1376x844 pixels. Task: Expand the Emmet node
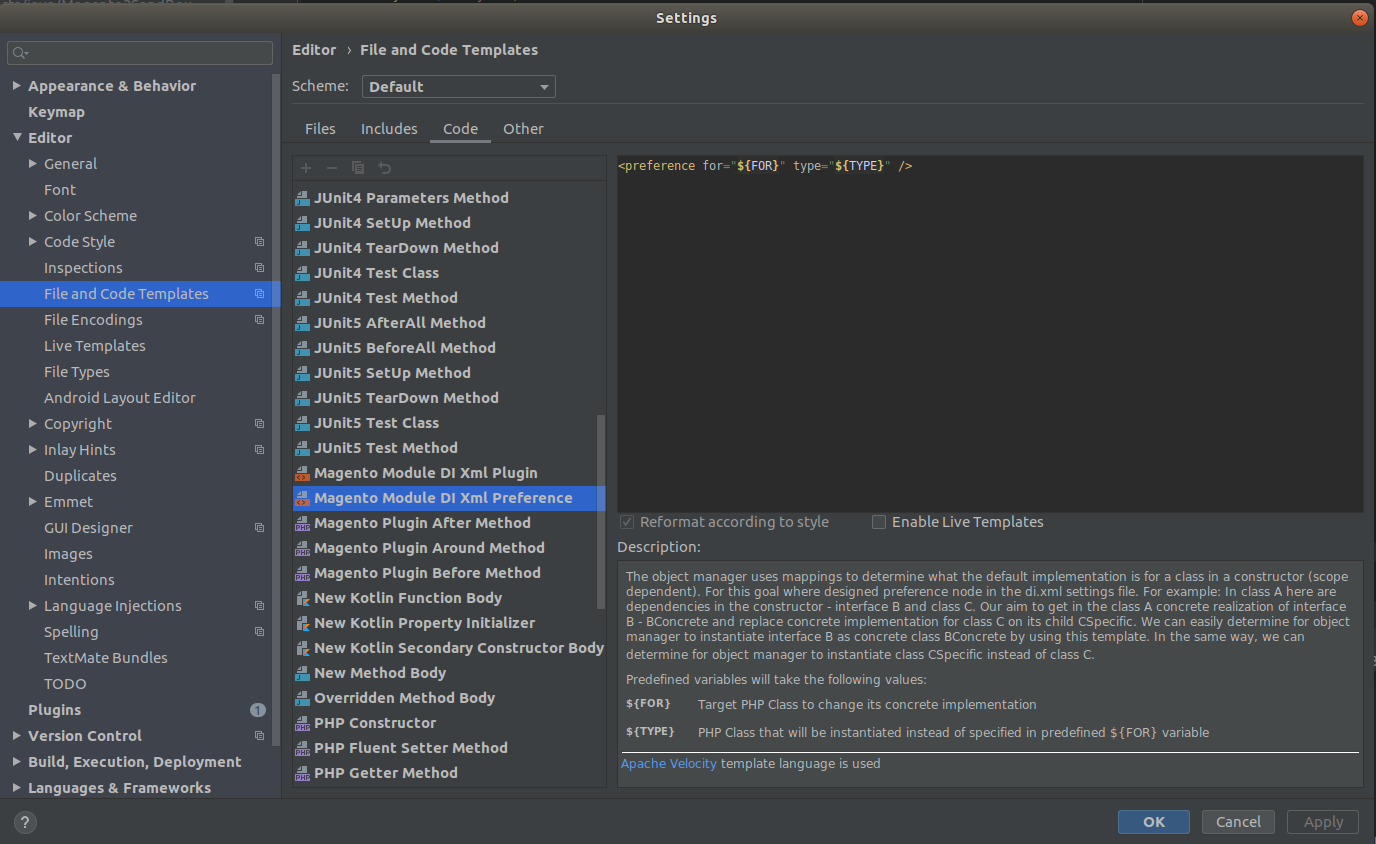33,502
